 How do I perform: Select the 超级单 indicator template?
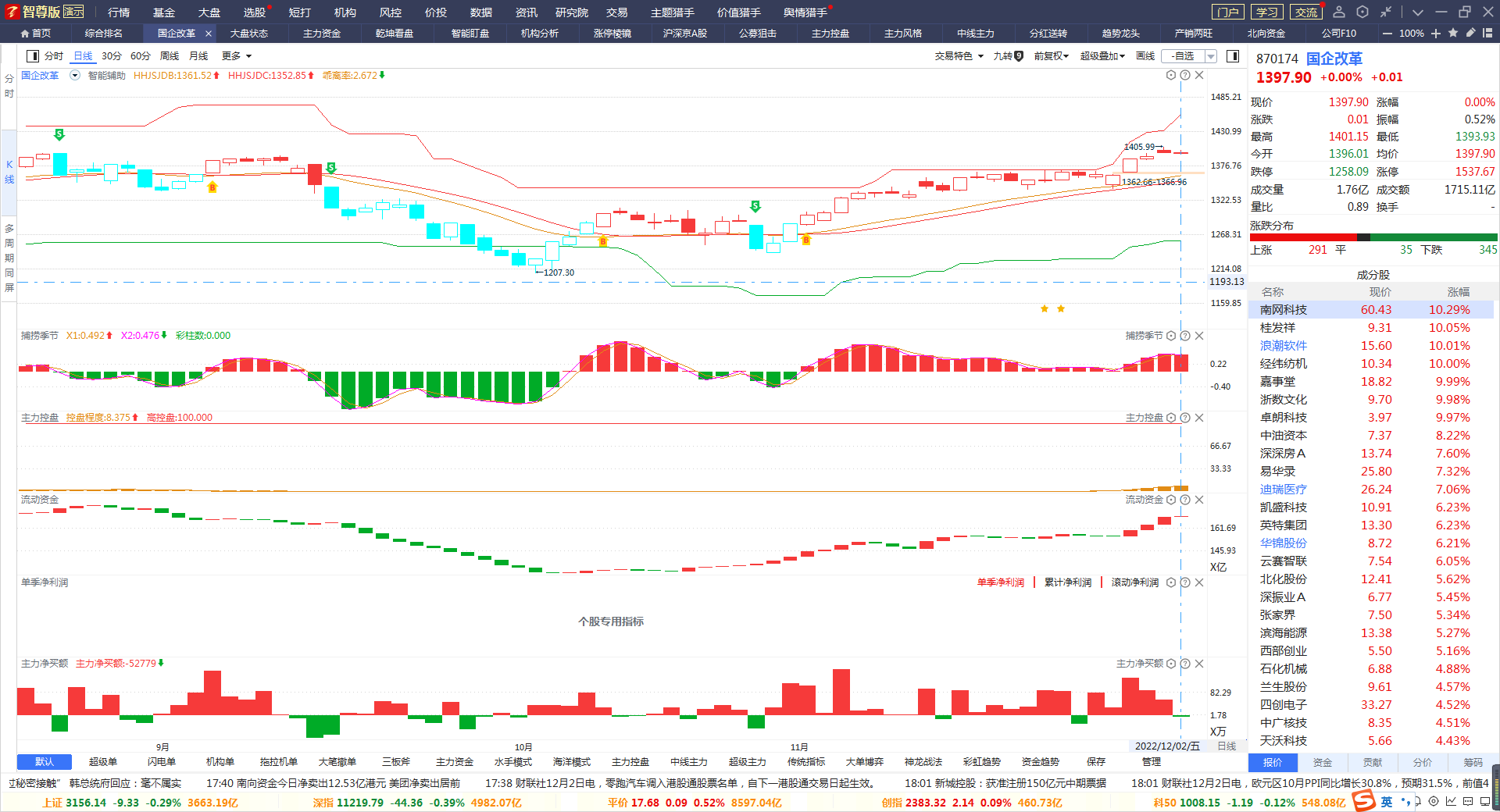(103, 761)
